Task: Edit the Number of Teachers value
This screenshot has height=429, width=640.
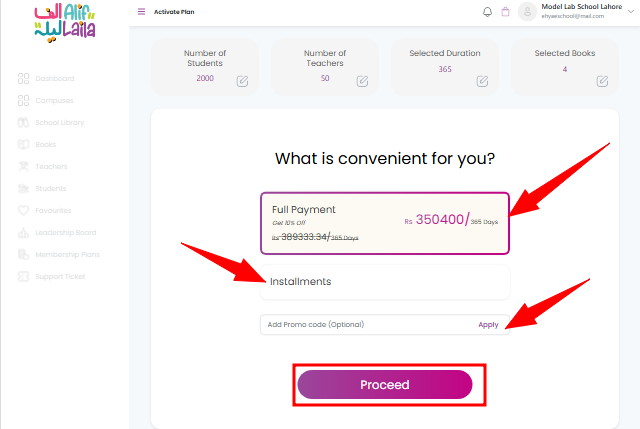Action: click(x=362, y=81)
